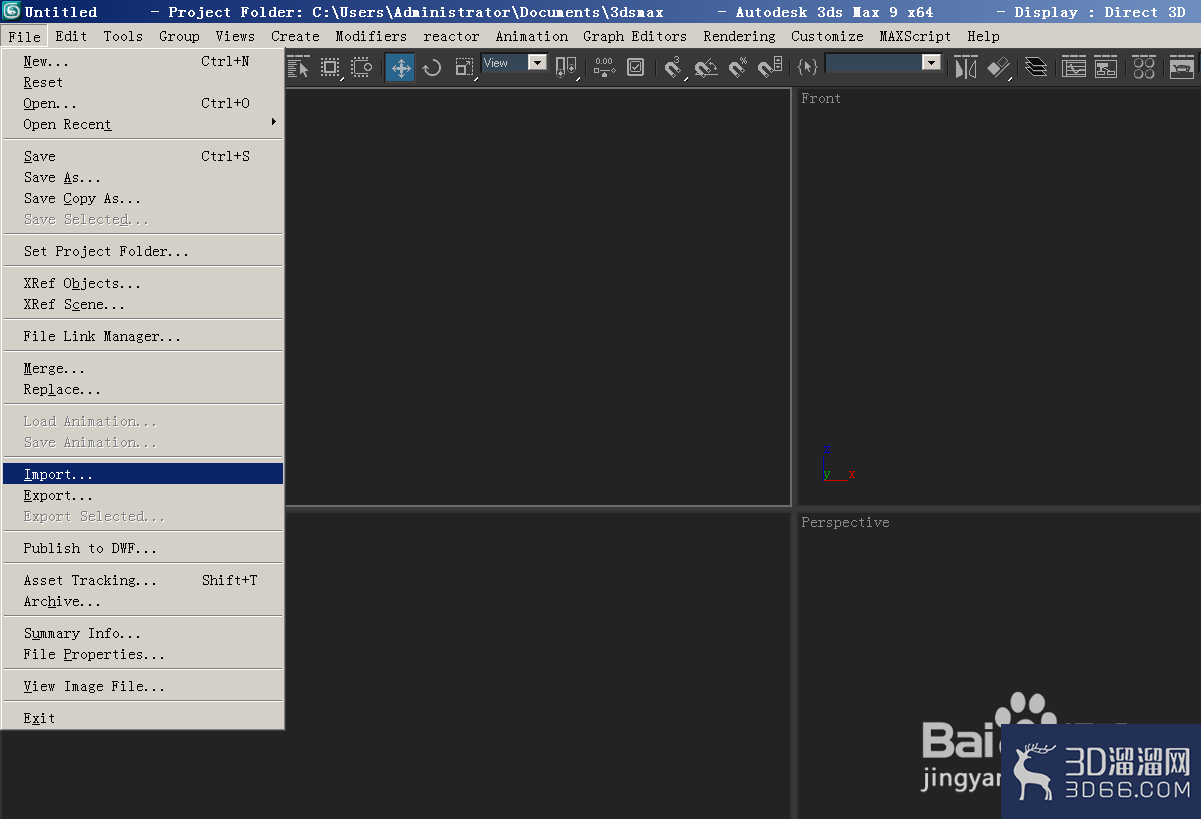The height and width of the screenshot is (819, 1201).
Task: Open the Animation menu
Action: click(532, 36)
